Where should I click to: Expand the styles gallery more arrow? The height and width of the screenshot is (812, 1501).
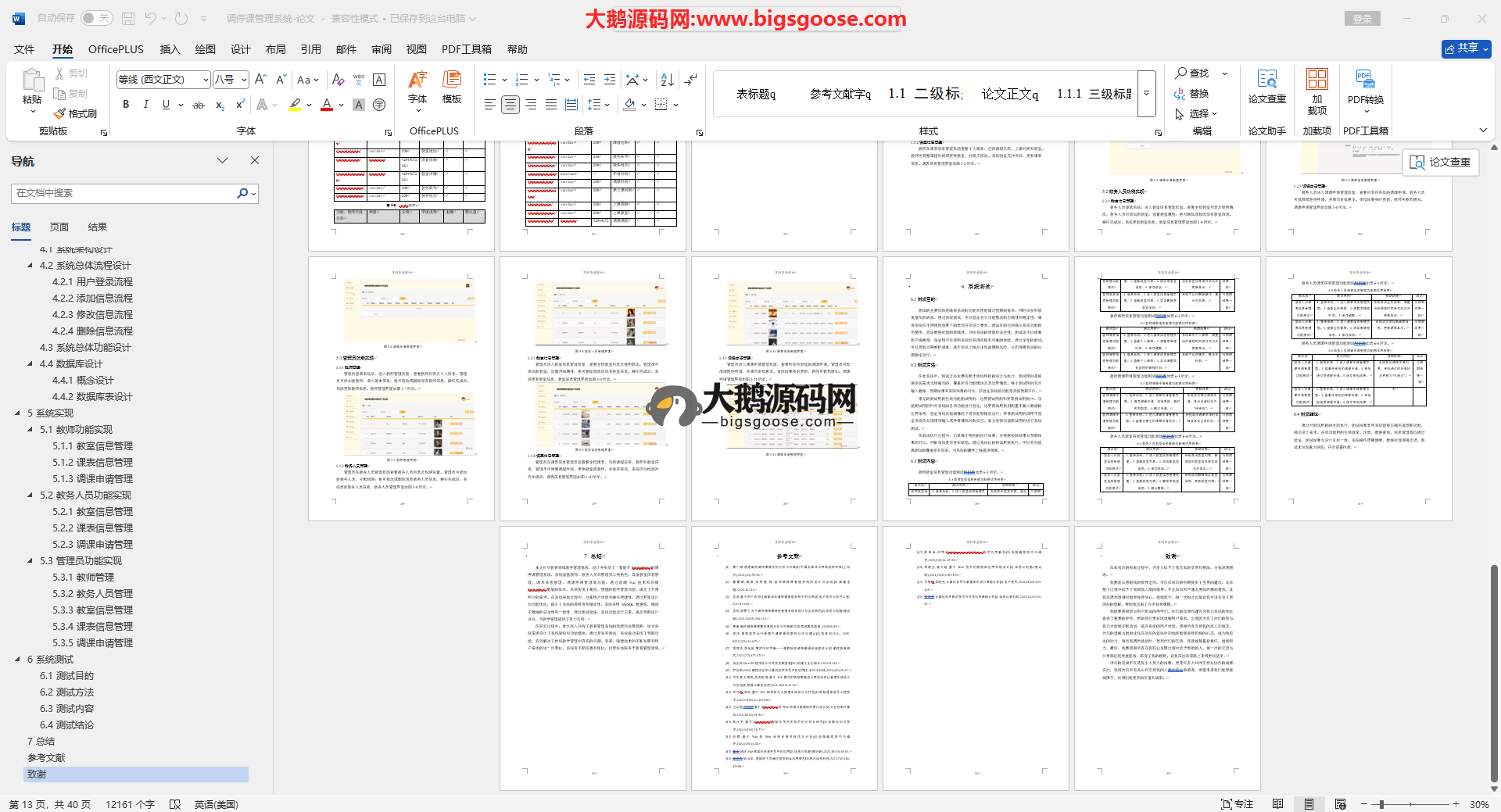pos(1147,93)
